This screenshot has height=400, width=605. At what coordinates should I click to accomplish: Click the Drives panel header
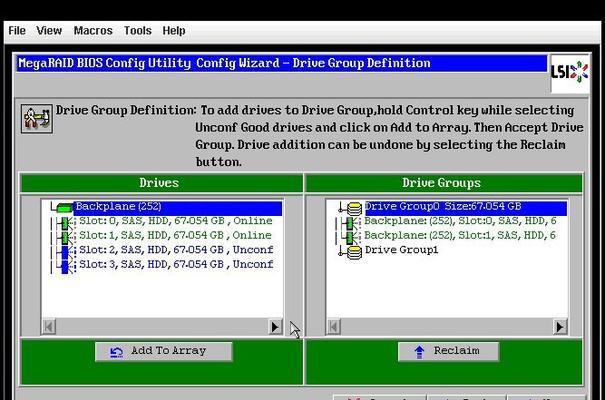(161, 183)
